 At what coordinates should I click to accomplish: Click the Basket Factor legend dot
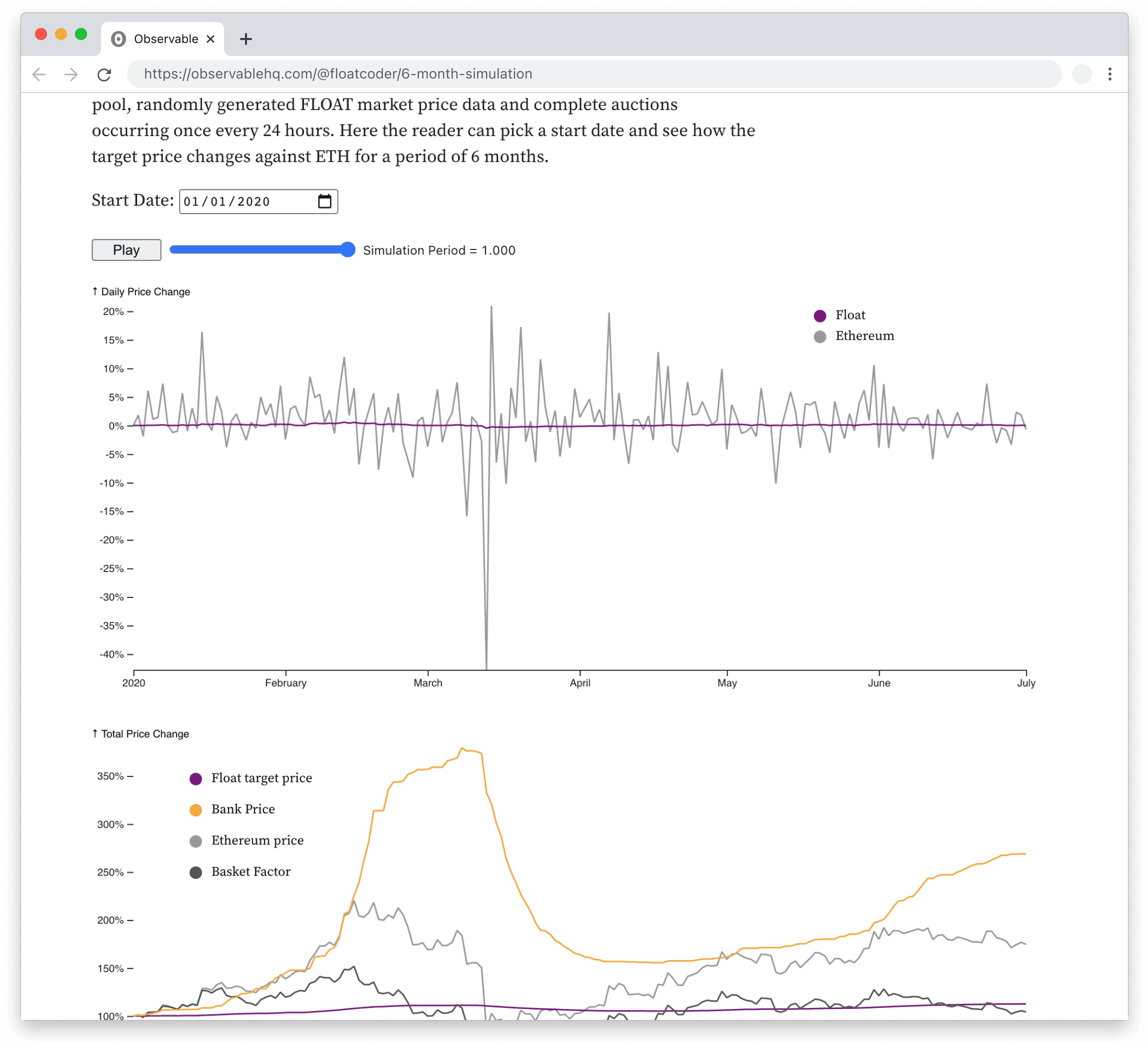(x=196, y=872)
